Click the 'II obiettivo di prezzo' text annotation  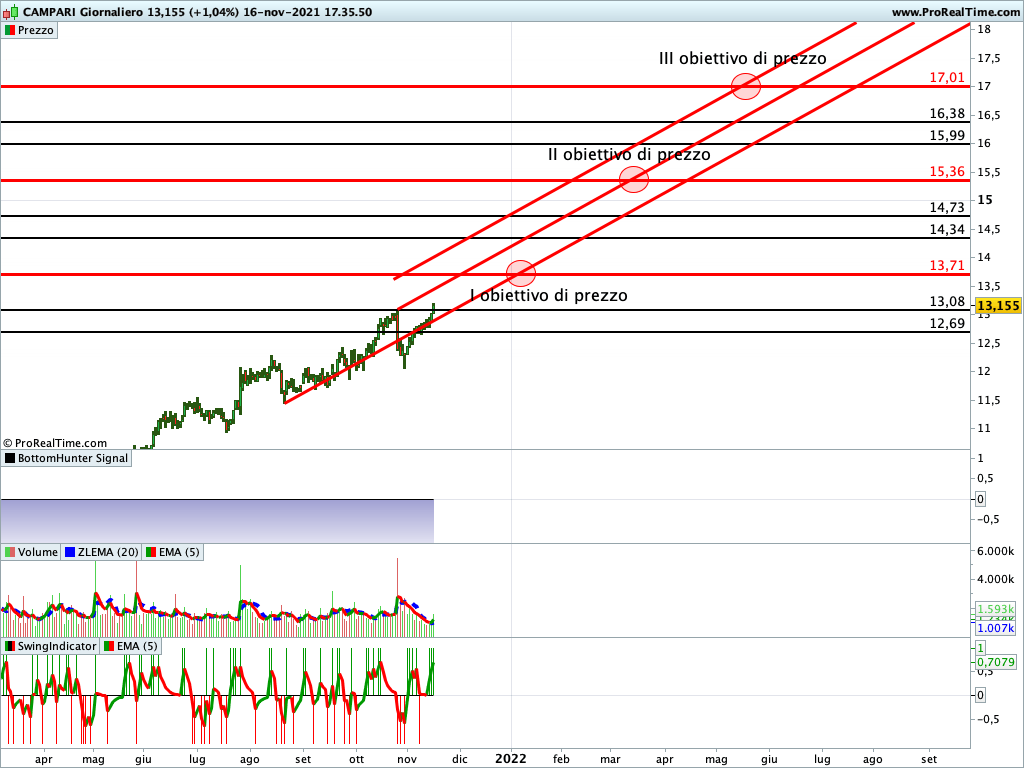click(629, 155)
